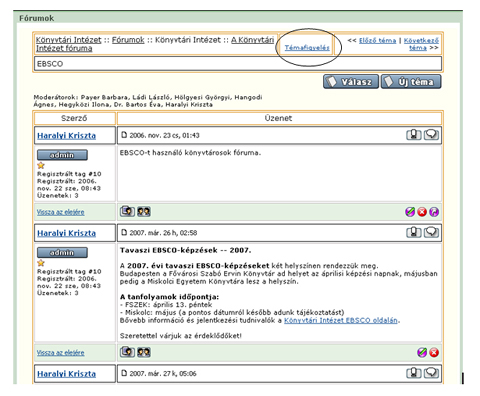Click the star rank icon in the first post
The image size is (480, 396).
click(x=41, y=165)
